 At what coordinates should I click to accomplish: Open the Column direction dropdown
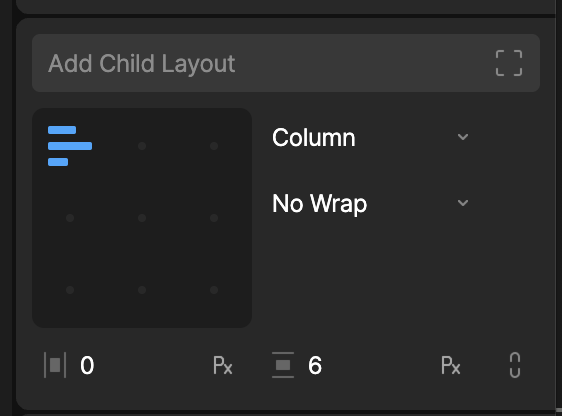(x=371, y=137)
